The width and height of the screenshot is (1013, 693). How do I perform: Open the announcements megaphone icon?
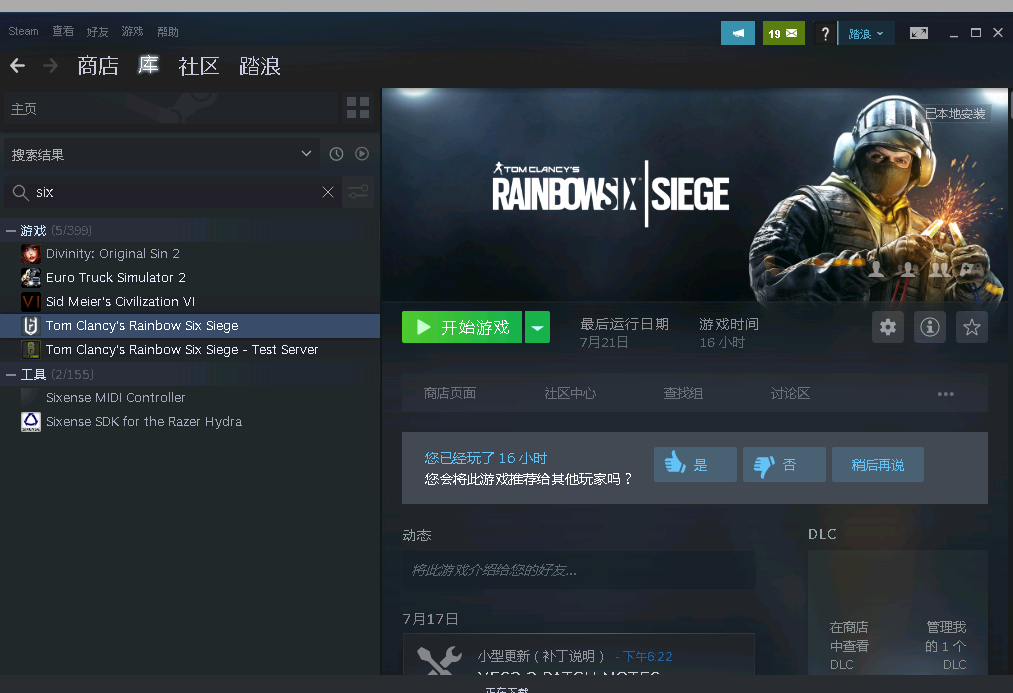pos(738,33)
